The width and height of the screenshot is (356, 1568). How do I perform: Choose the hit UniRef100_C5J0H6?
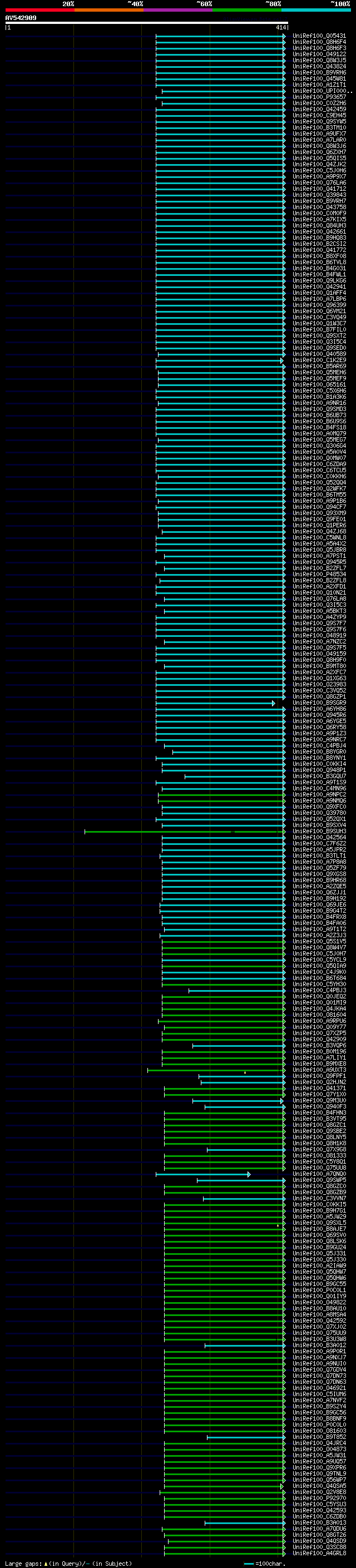(x=319, y=170)
